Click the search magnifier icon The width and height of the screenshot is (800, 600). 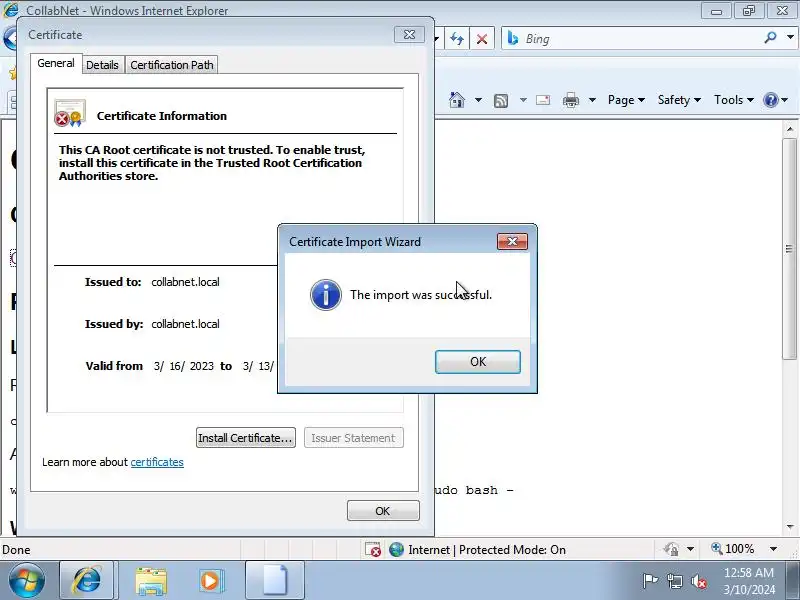click(770, 38)
